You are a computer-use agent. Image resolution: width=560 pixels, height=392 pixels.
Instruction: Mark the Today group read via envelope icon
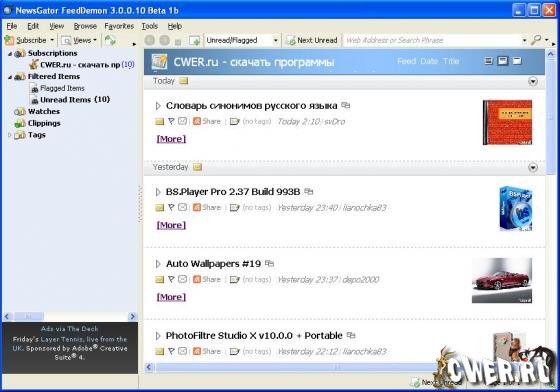pyautogui.click(x=184, y=81)
